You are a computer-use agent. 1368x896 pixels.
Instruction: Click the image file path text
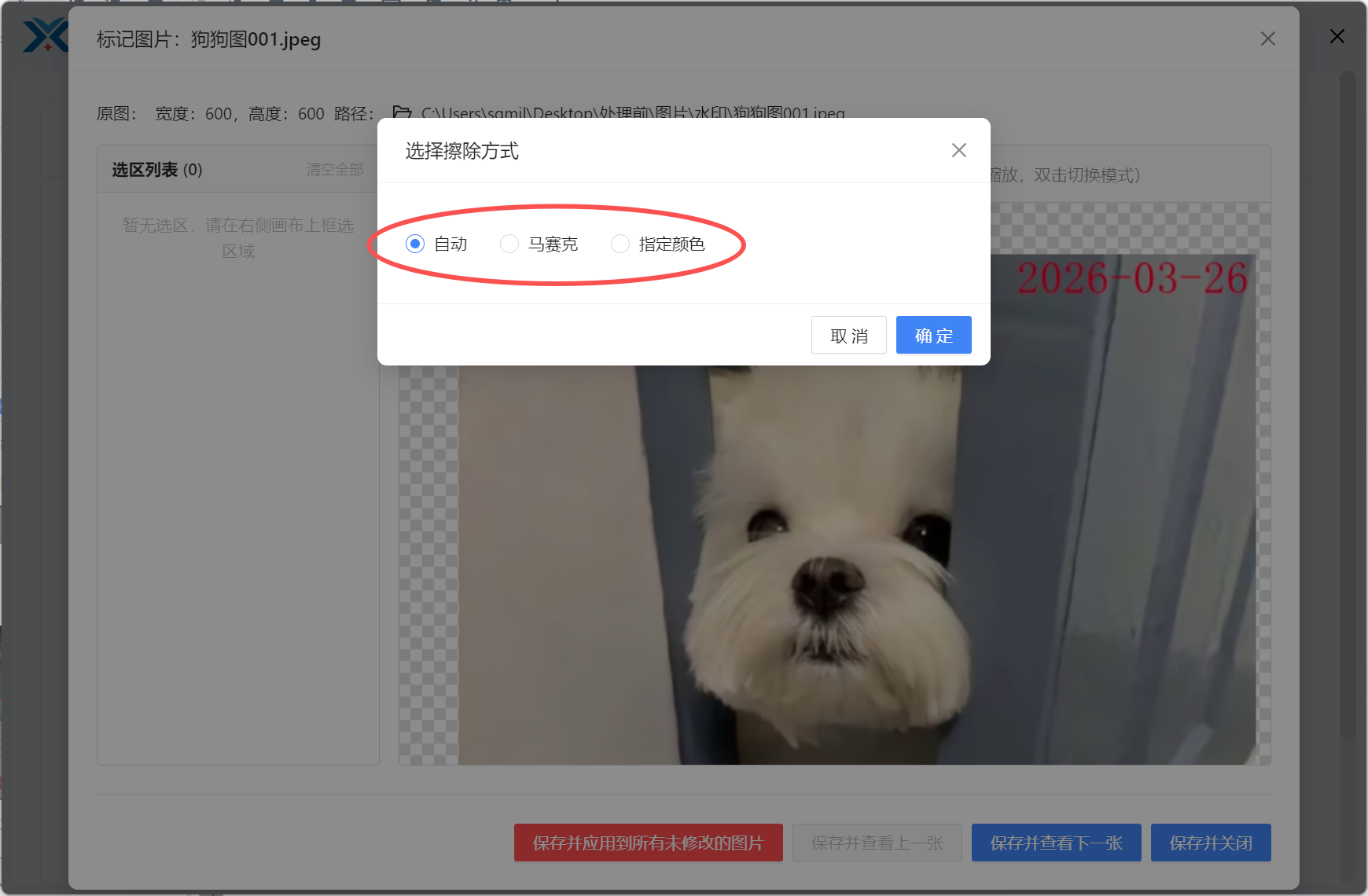click(x=629, y=113)
